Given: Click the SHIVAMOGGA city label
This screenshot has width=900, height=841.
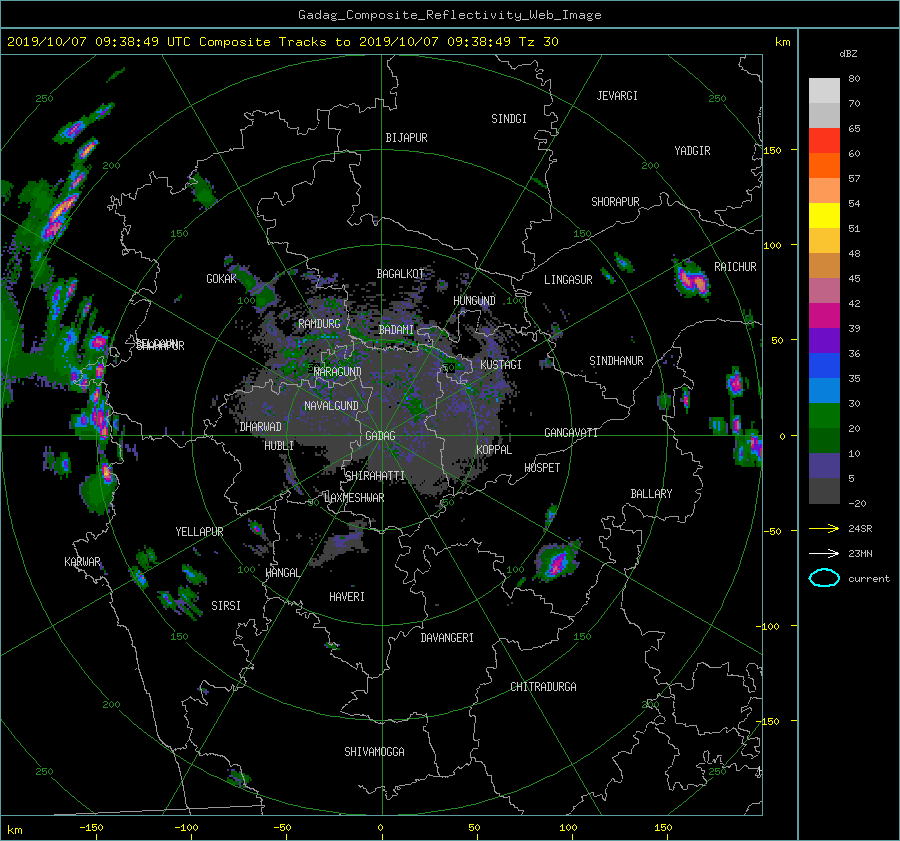Looking at the screenshot, I should tap(374, 751).
